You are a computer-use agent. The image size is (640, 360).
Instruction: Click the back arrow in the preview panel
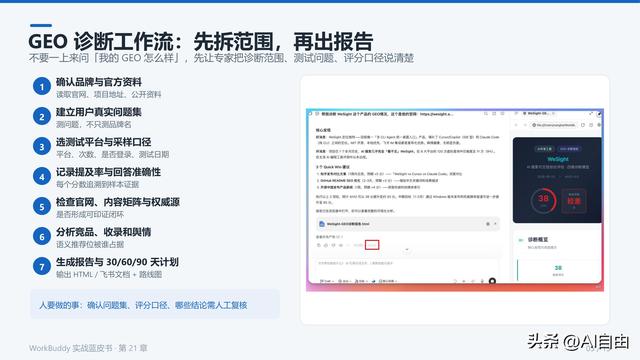pyautogui.click(x=516, y=124)
